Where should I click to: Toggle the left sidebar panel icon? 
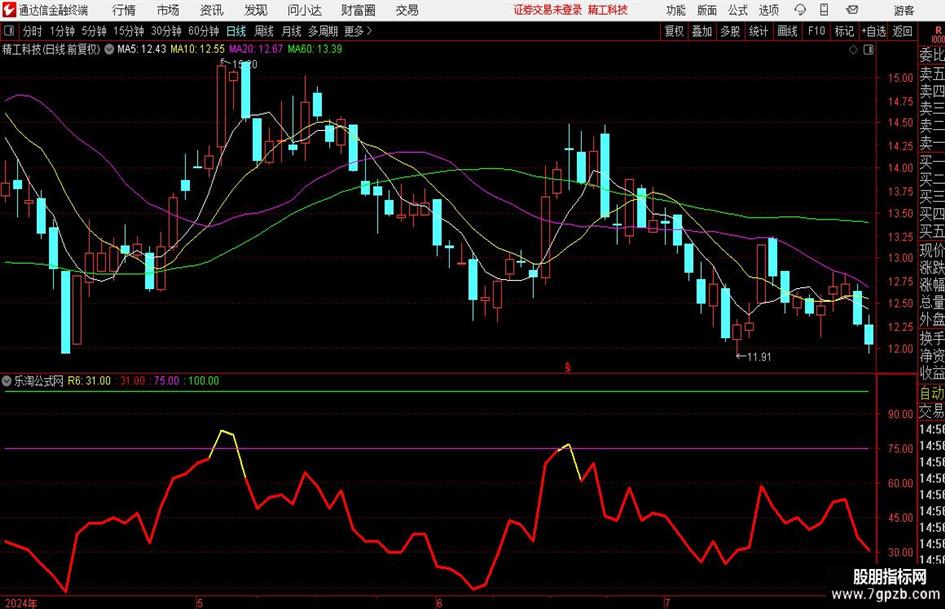coord(8,31)
